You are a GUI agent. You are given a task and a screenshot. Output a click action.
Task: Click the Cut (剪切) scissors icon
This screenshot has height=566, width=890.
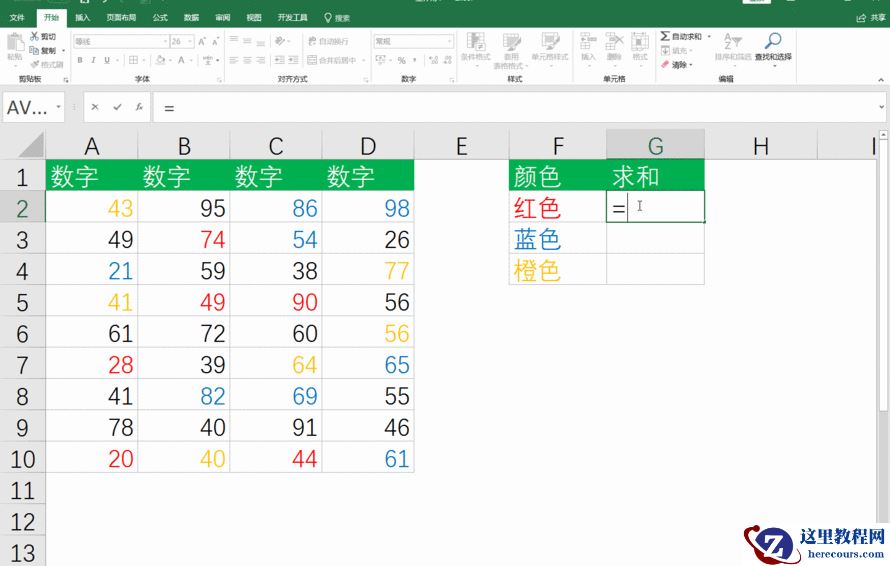35,36
